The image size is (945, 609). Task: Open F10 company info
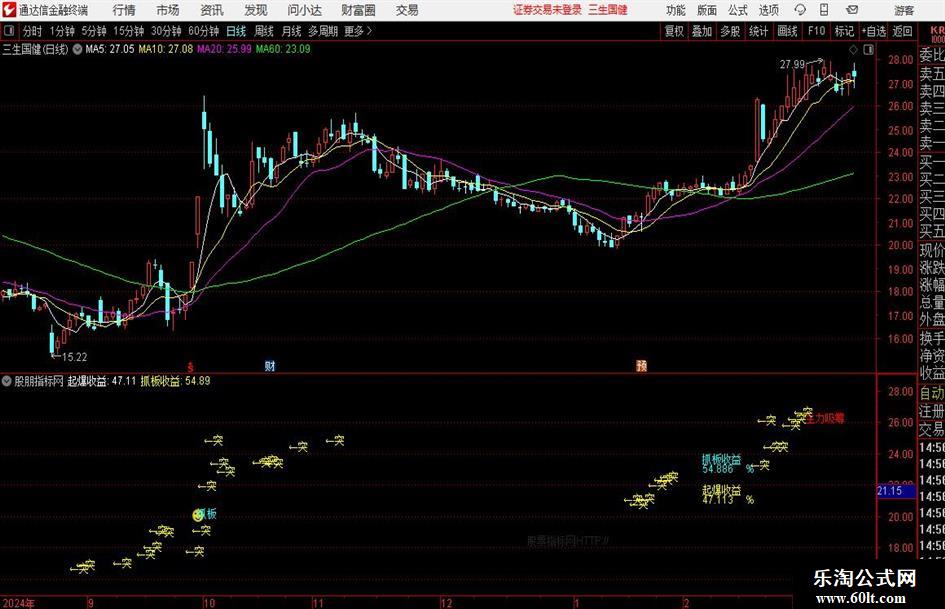[x=817, y=31]
